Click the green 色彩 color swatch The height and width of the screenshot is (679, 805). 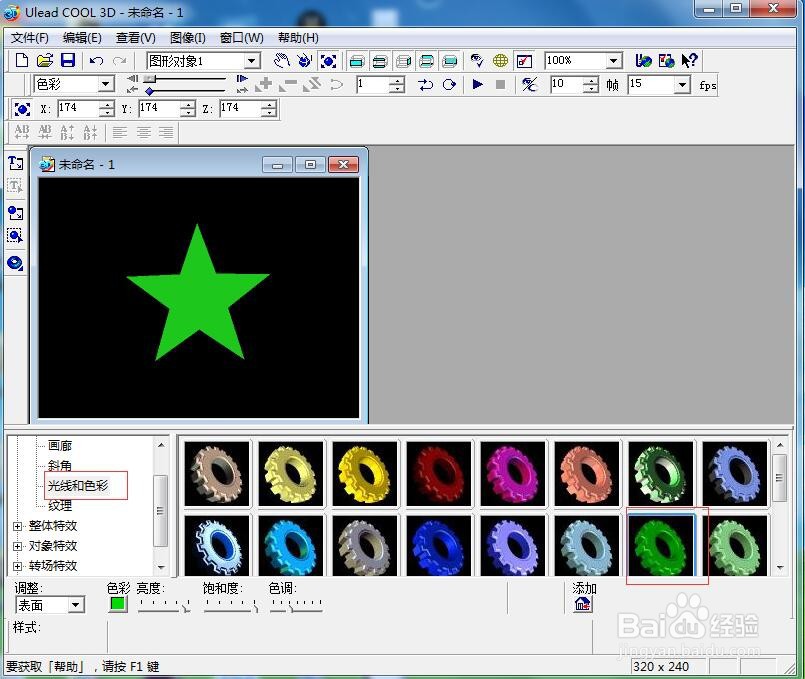(x=118, y=604)
